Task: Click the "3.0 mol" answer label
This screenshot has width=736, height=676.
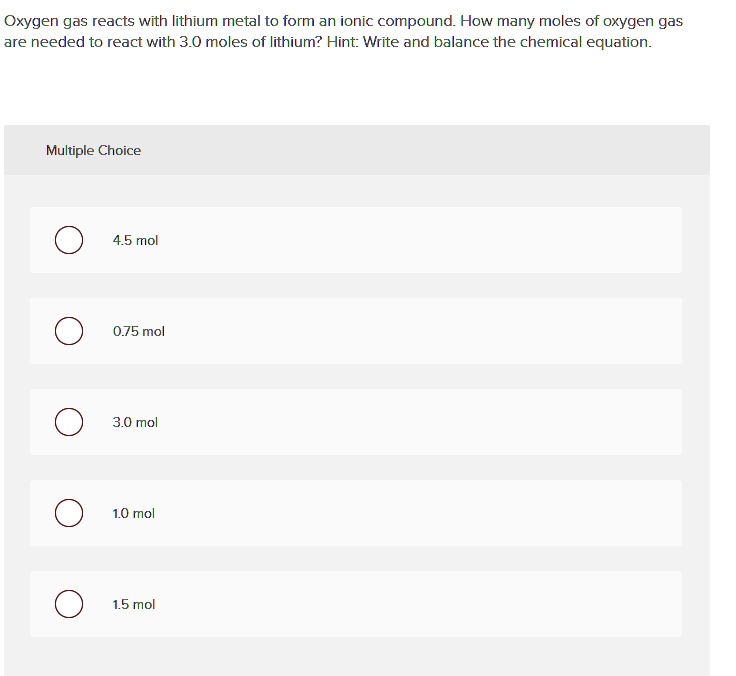Action: [135, 422]
